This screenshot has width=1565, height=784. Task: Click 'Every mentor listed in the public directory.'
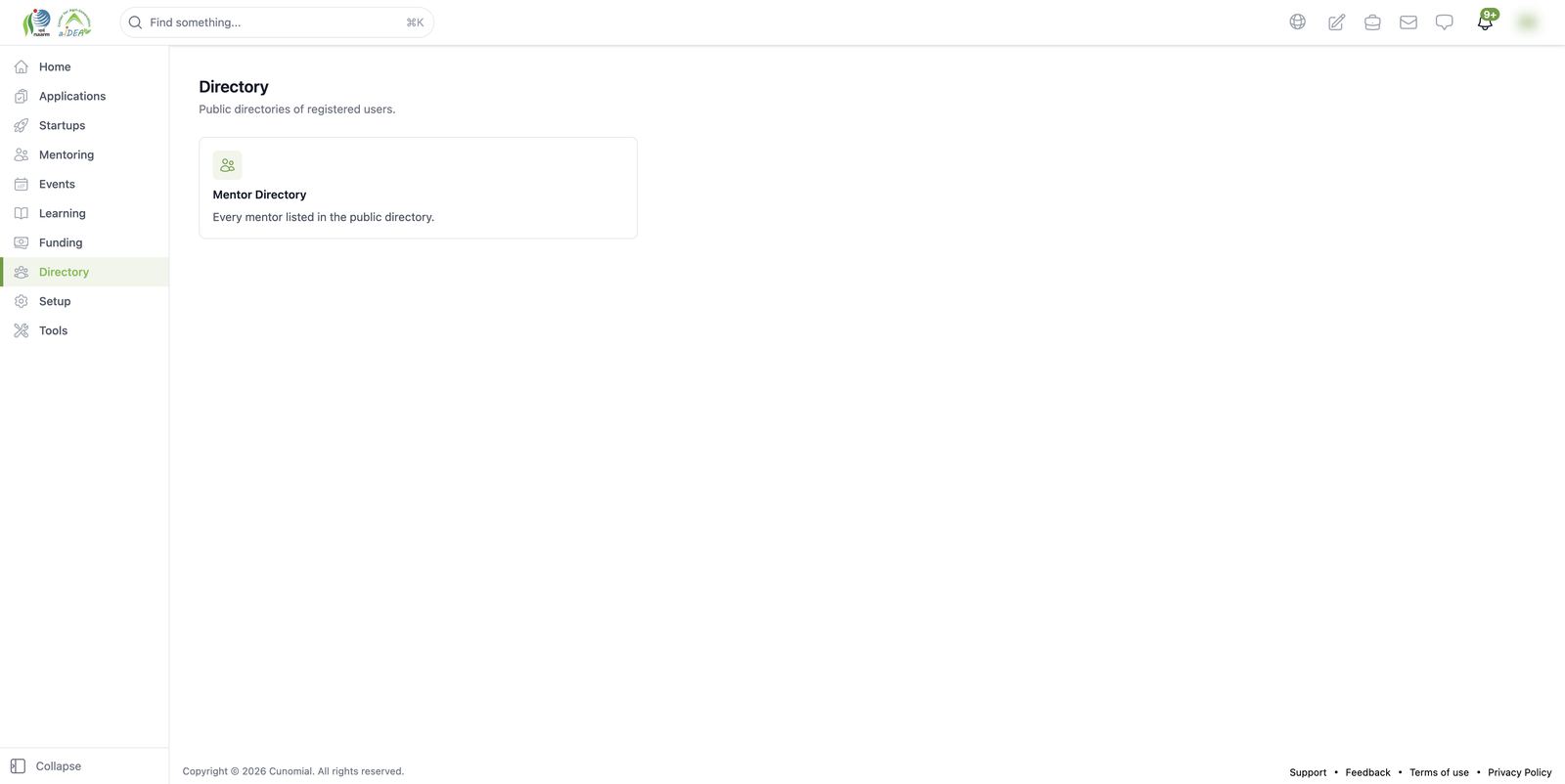pyautogui.click(x=324, y=217)
